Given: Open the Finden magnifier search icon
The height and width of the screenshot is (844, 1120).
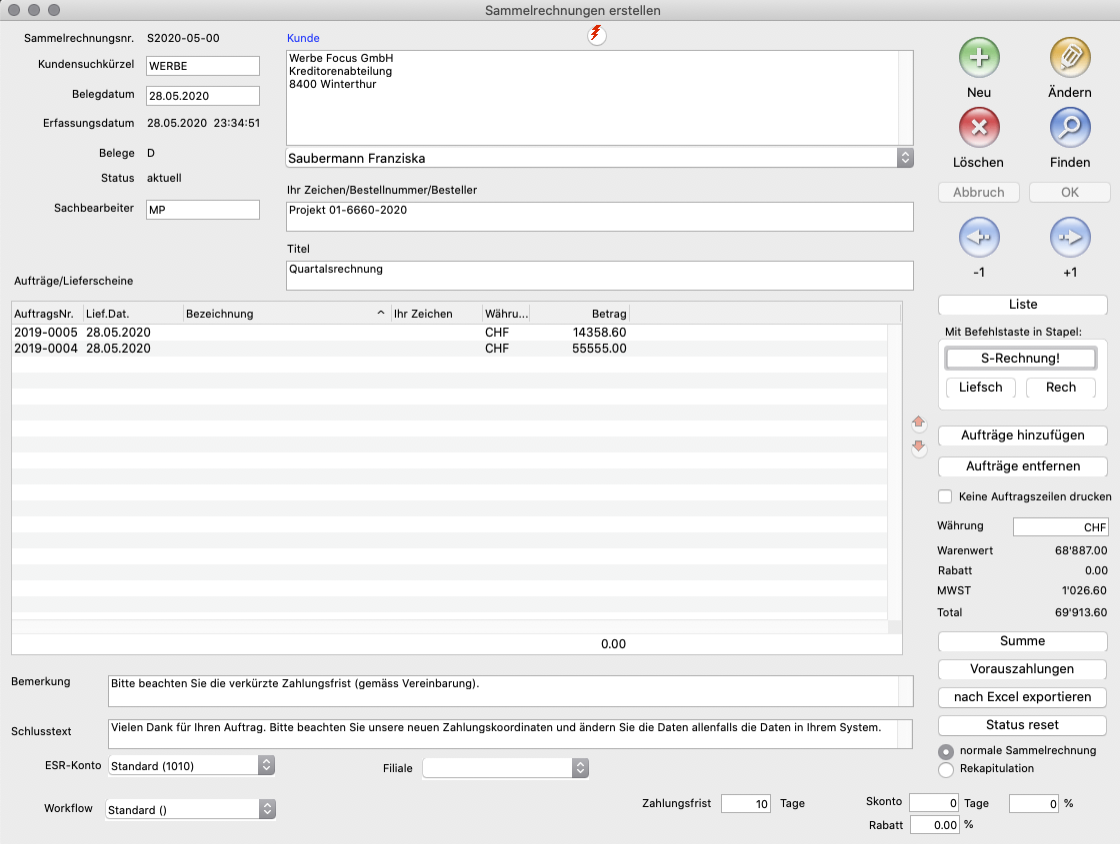Looking at the screenshot, I should click(x=1069, y=128).
